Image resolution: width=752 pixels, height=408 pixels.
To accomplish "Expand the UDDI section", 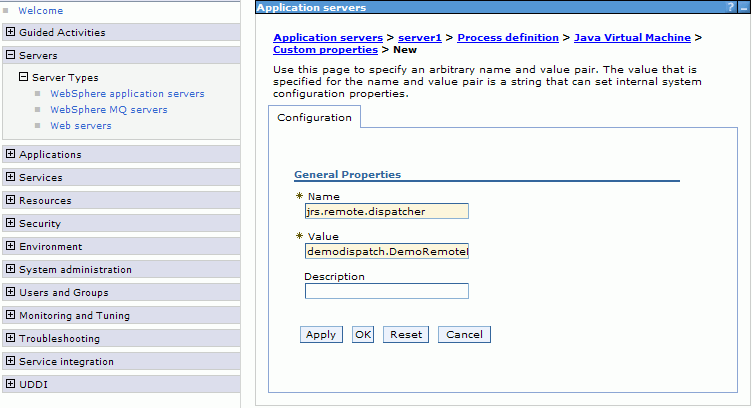I will pyautogui.click(x=11, y=385).
